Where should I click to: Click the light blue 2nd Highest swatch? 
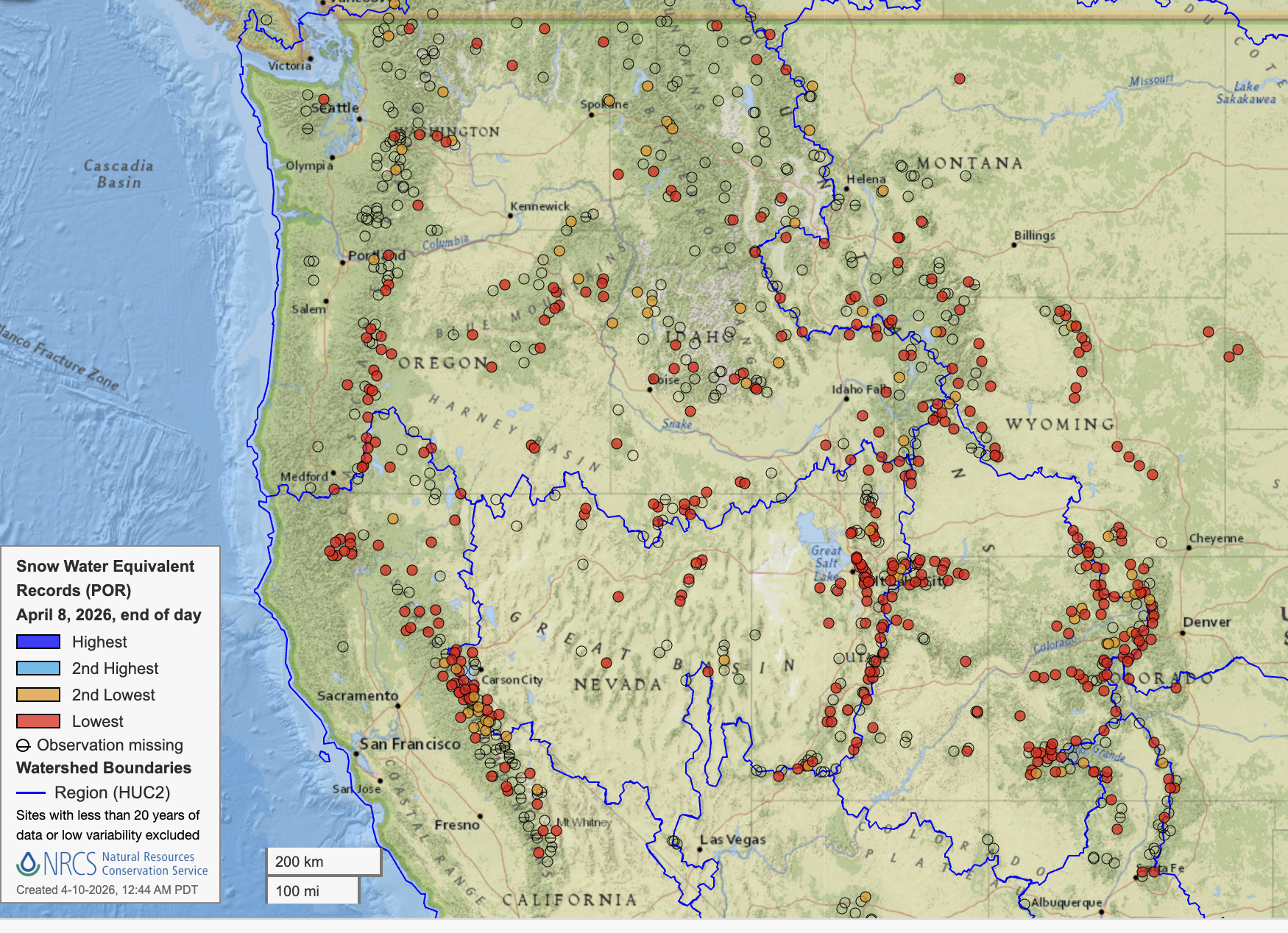(38, 668)
